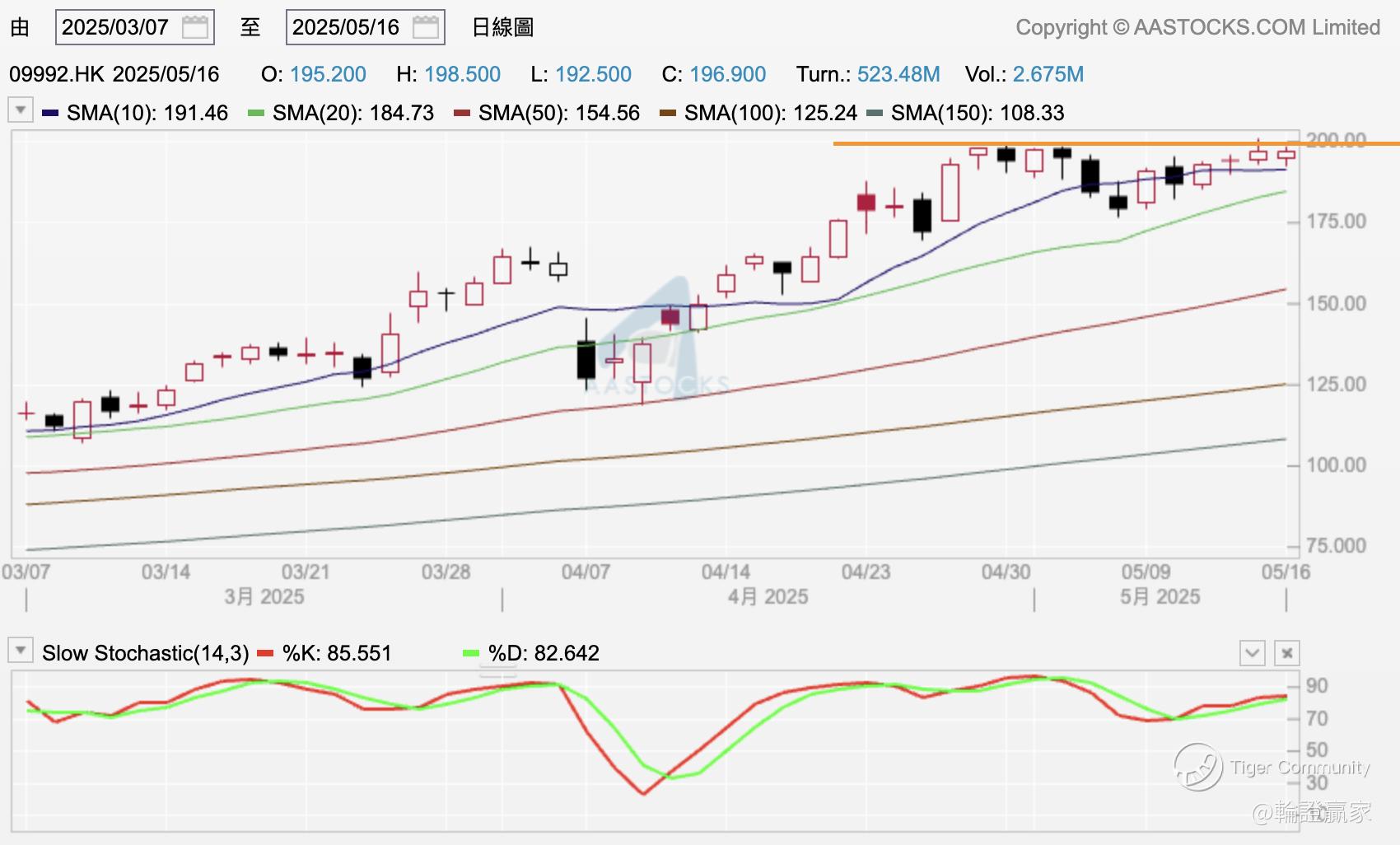Expand the SMA indicator dropdown arrow

pyautogui.click(x=21, y=110)
